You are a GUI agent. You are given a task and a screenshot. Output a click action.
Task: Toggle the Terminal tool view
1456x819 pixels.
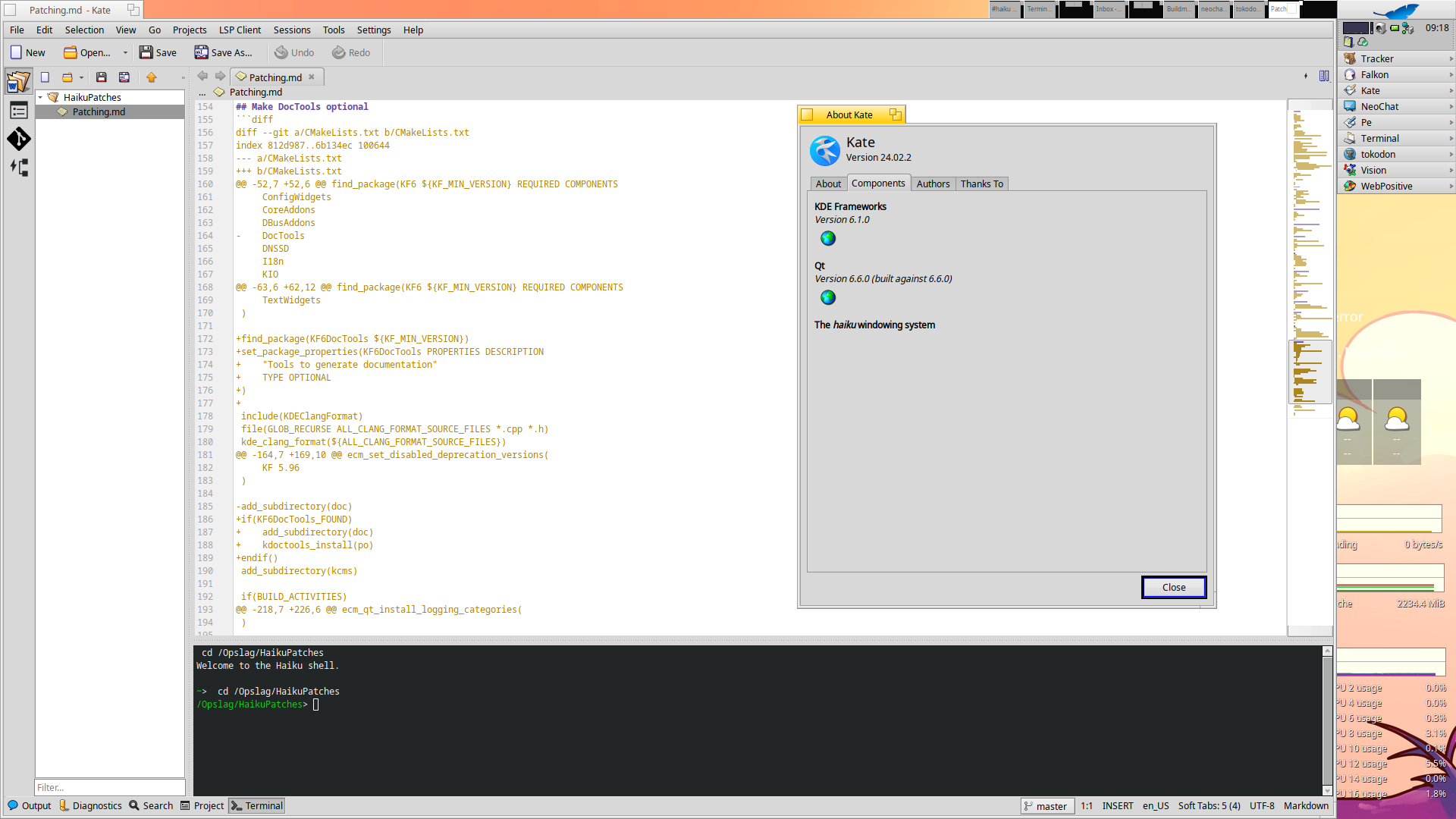257,805
